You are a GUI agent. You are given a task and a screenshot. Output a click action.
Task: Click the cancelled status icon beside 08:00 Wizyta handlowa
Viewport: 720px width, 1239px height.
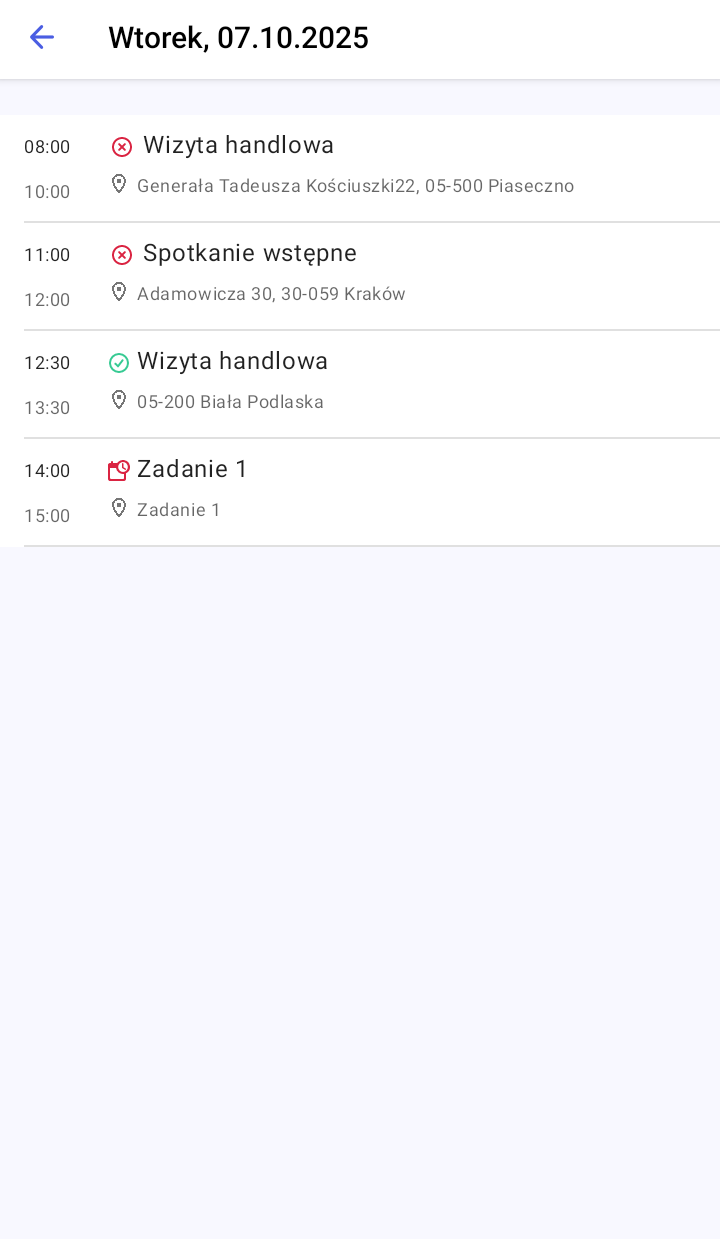121,147
